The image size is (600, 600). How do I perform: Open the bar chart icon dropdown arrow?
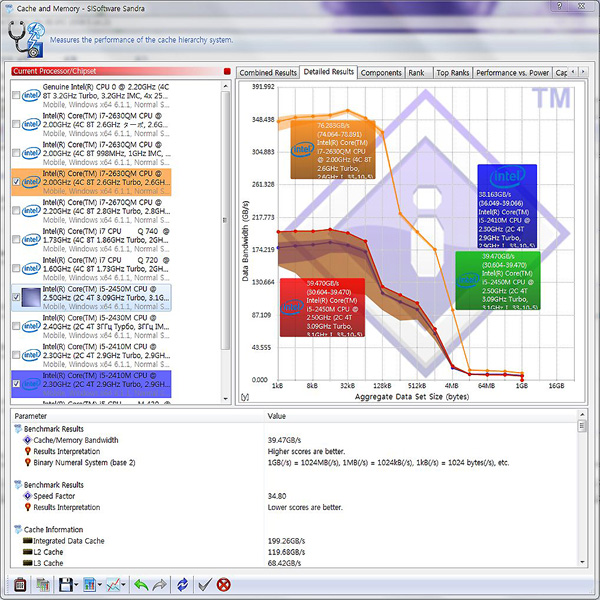tap(99, 585)
